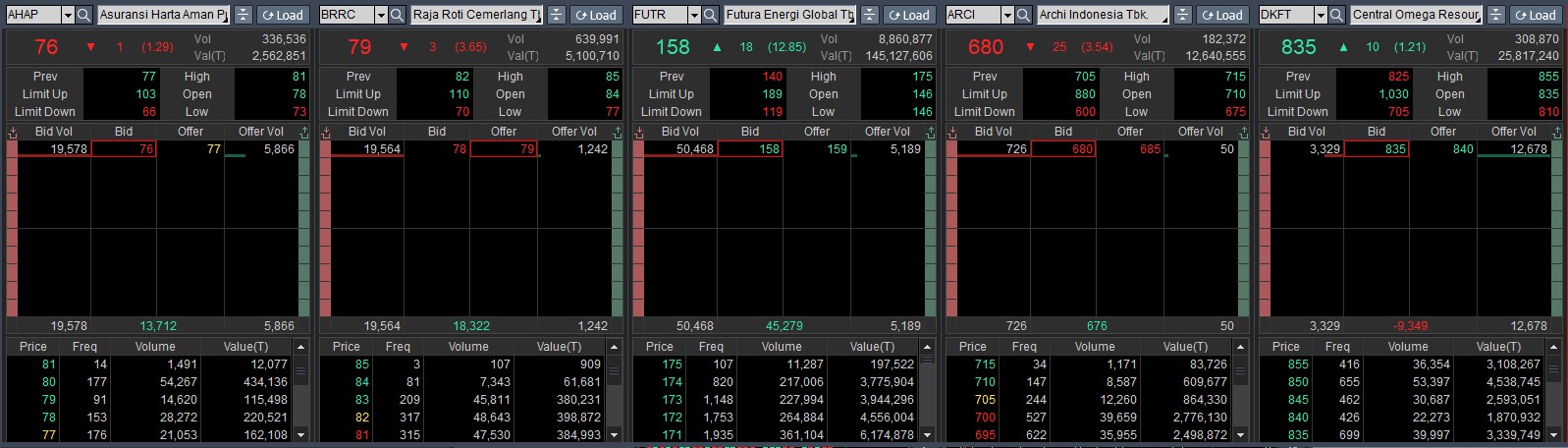Click the Futura Energi Global name field

click(789, 15)
